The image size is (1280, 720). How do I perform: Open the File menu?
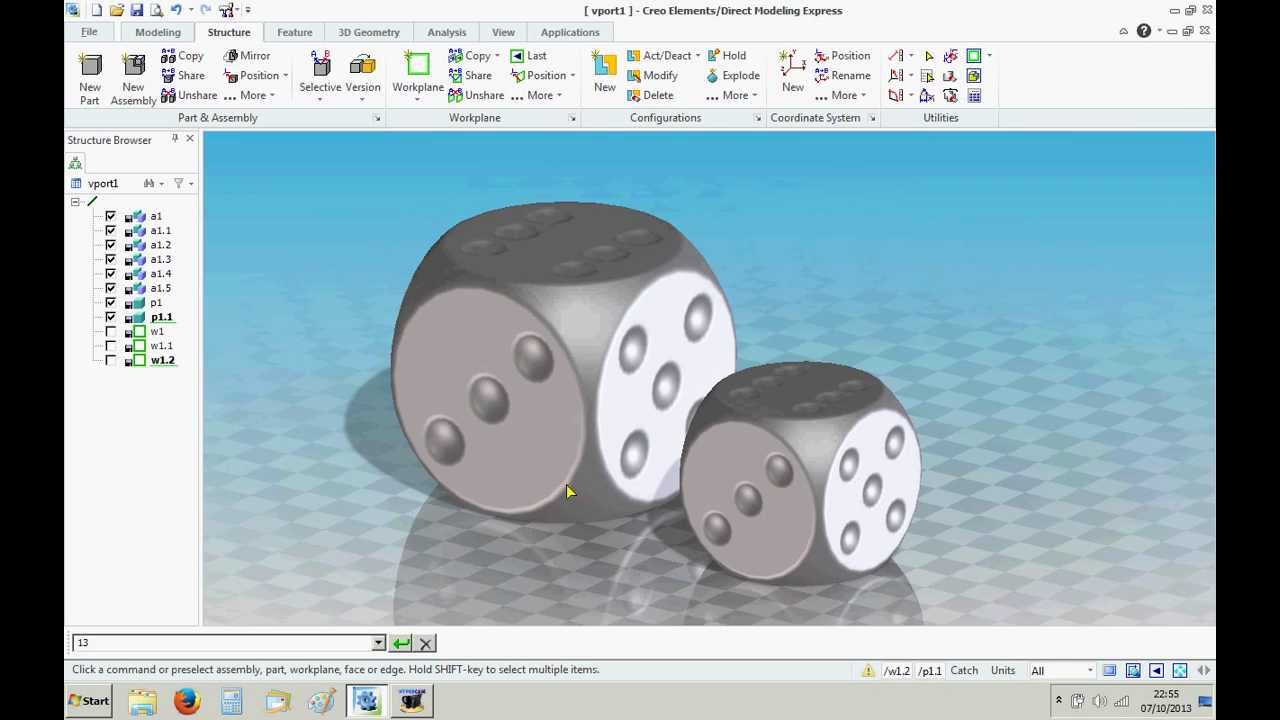point(89,32)
